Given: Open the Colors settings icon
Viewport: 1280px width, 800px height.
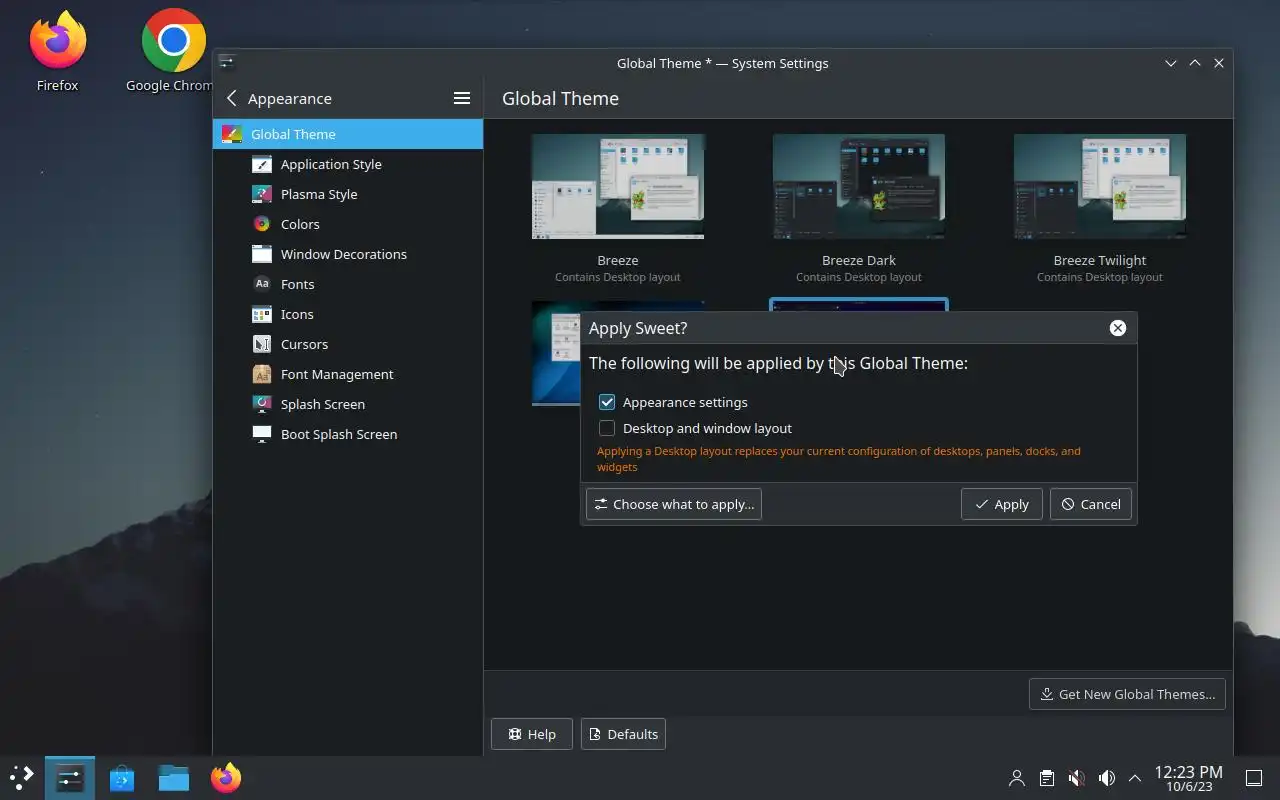Looking at the screenshot, I should 262,224.
